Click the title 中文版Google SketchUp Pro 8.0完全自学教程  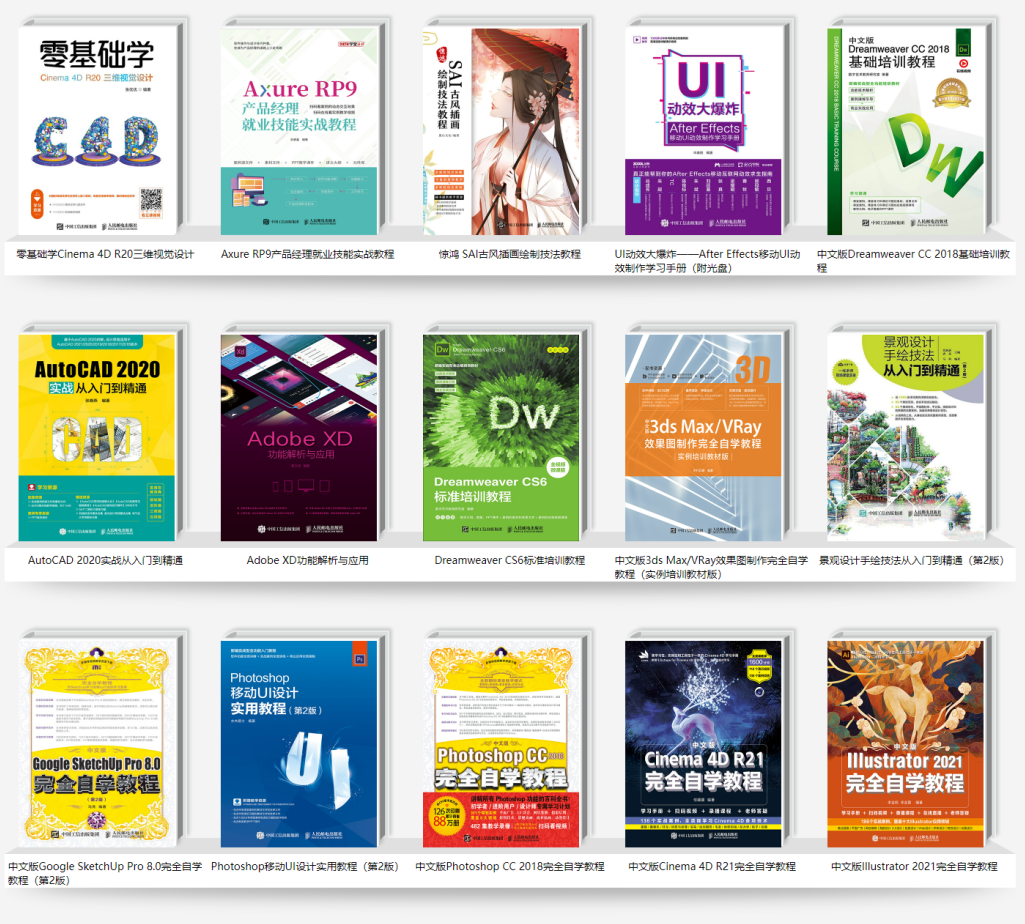105,873
